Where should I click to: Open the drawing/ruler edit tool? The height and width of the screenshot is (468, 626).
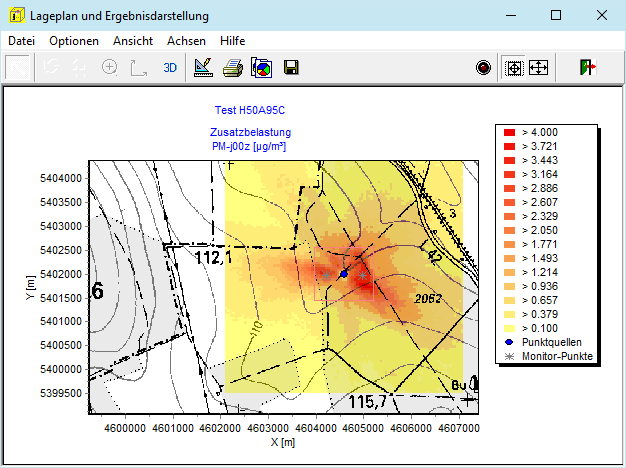203,67
